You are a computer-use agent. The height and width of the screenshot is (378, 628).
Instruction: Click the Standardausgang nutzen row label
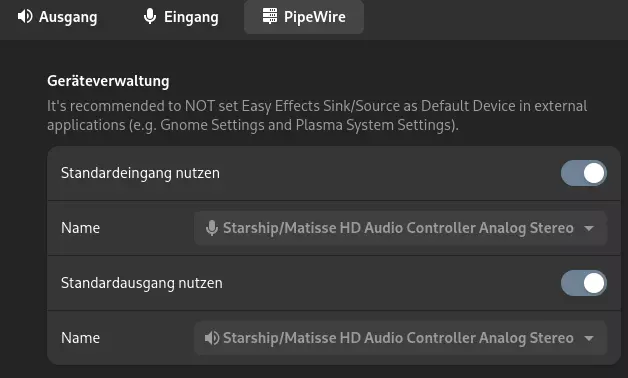[x=142, y=283]
